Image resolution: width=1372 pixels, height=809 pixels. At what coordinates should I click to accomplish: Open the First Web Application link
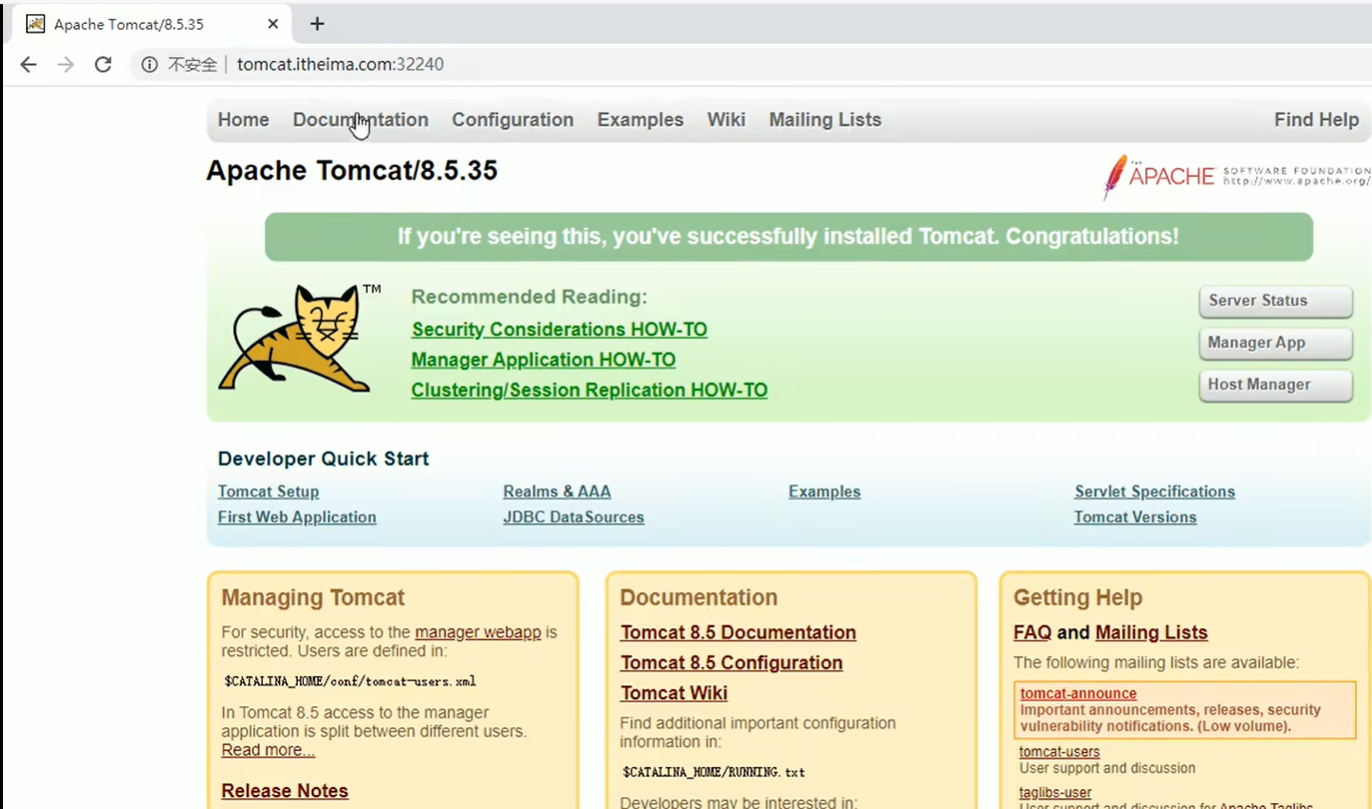point(297,518)
